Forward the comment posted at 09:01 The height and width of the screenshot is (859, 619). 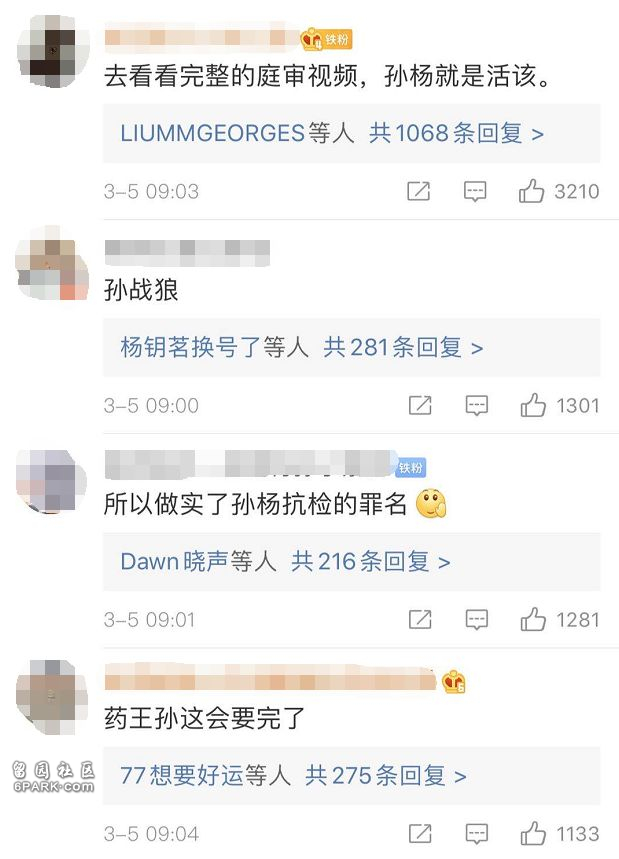(420, 620)
